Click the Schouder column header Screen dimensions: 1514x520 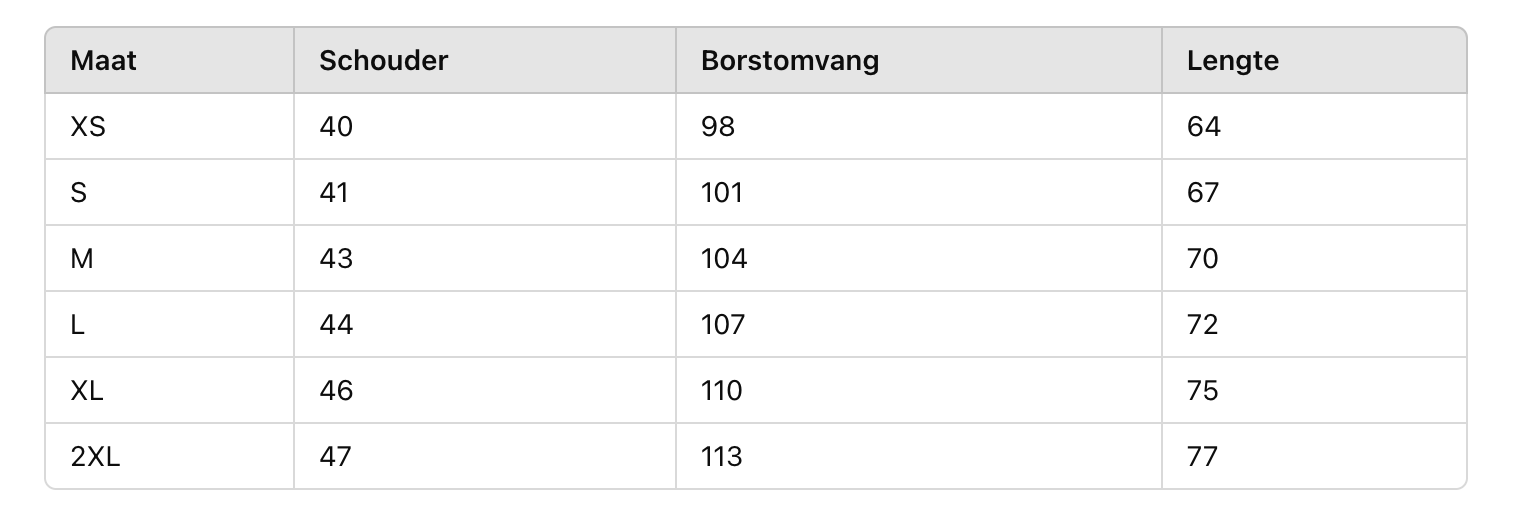383,61
